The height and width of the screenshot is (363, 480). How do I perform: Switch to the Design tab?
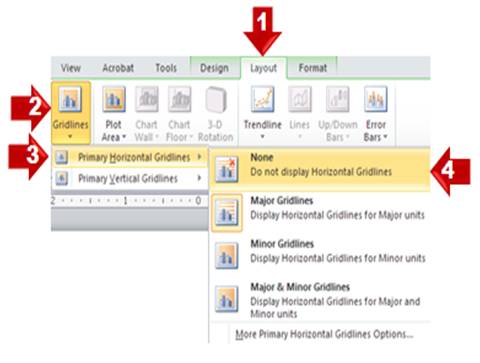pyautogui.click(x=214, y=68)
